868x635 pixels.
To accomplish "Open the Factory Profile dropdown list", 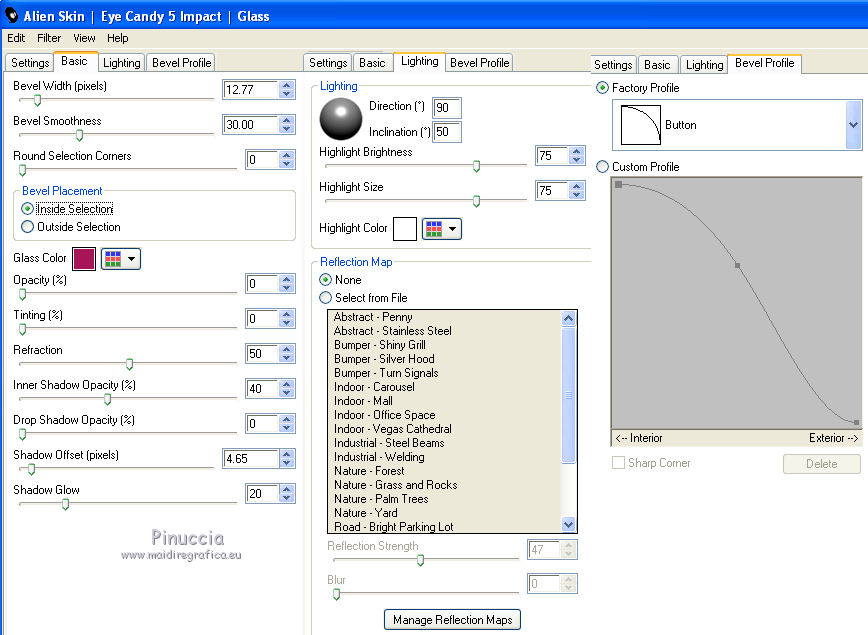I will click(x=853, y=125).
